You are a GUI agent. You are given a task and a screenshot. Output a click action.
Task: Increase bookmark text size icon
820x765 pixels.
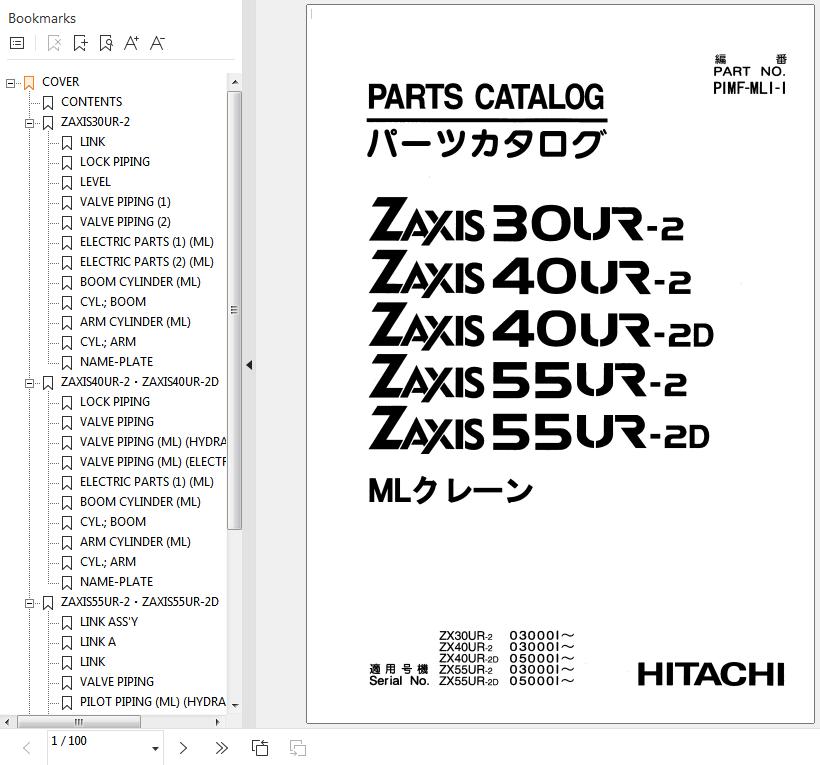(131, 43)
